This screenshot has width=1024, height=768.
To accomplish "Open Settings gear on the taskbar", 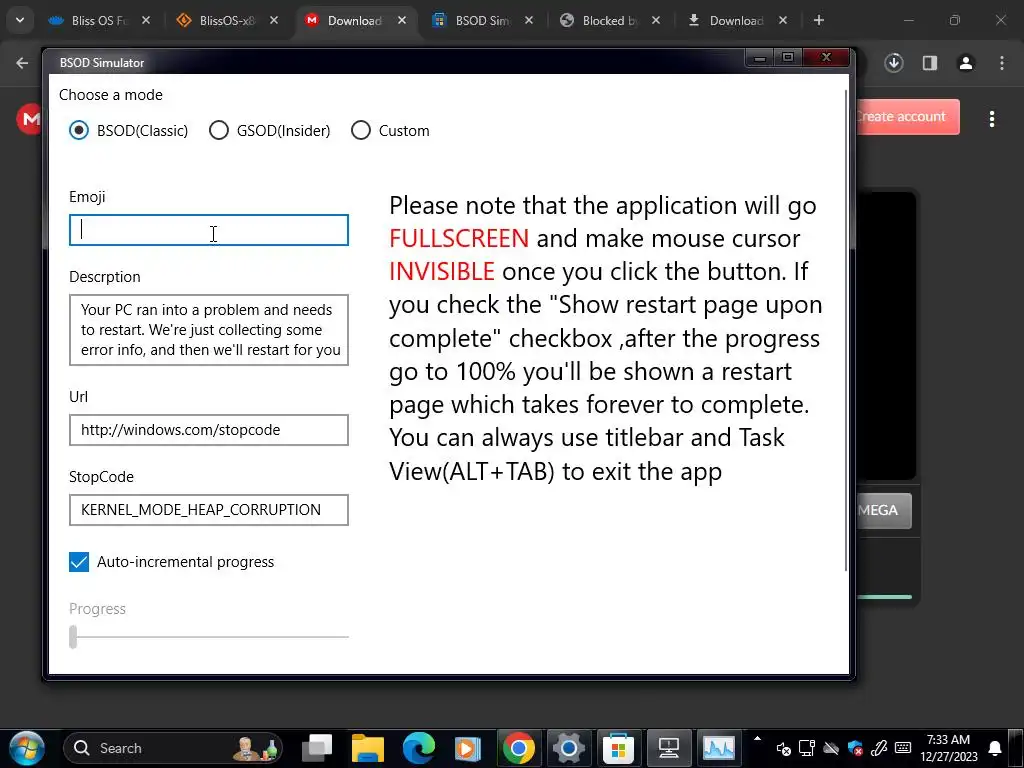I will 568,748.
